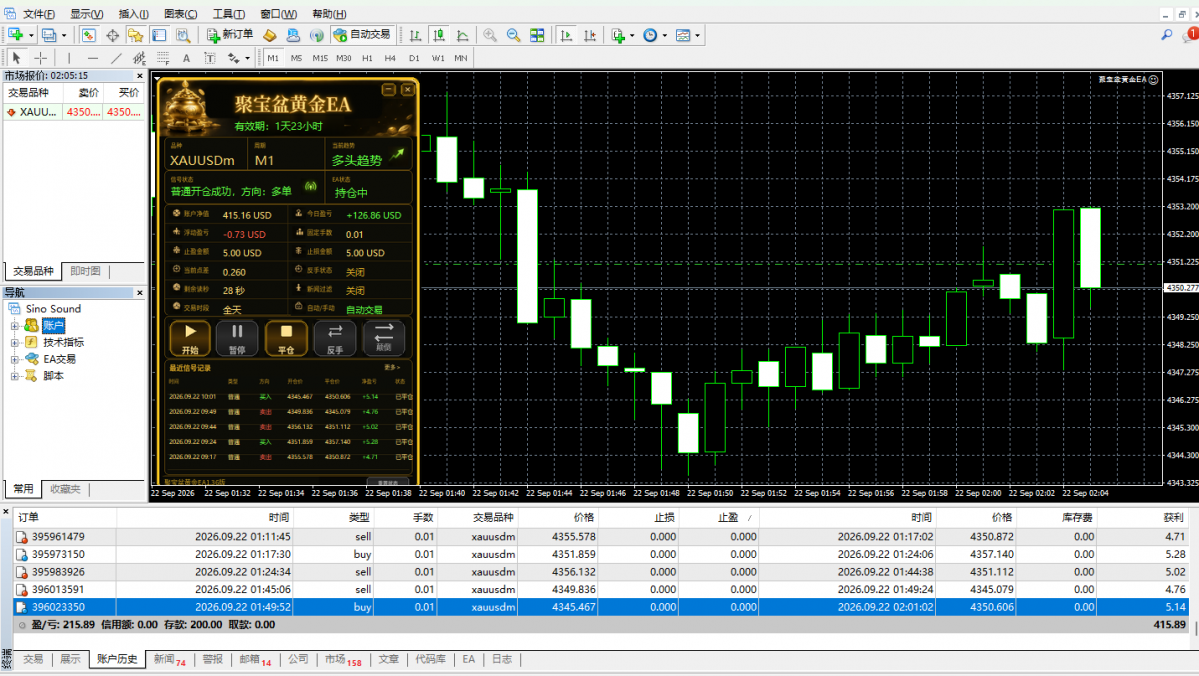Viewport: 1199px width, 676px height.
Task: Click the 暂停 pause button on EA panel
Action: point(237,339)
